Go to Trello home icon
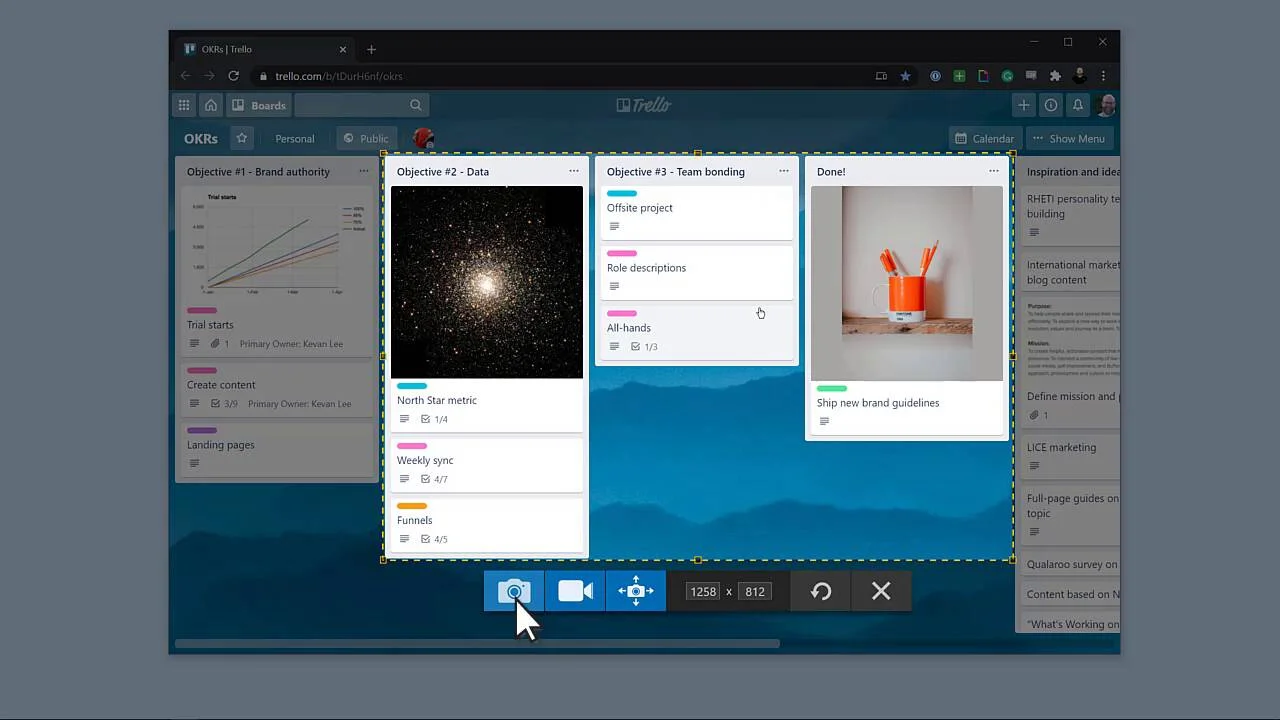The image size is (1280, 720). (211, 105)
